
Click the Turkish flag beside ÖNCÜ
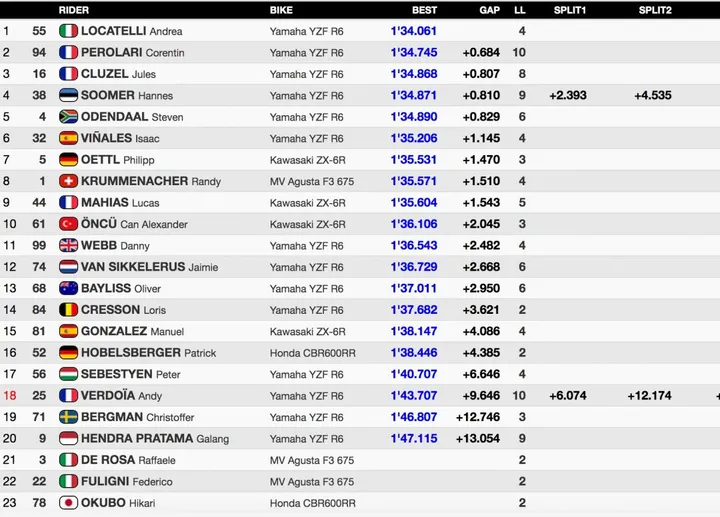click(68, 224)
